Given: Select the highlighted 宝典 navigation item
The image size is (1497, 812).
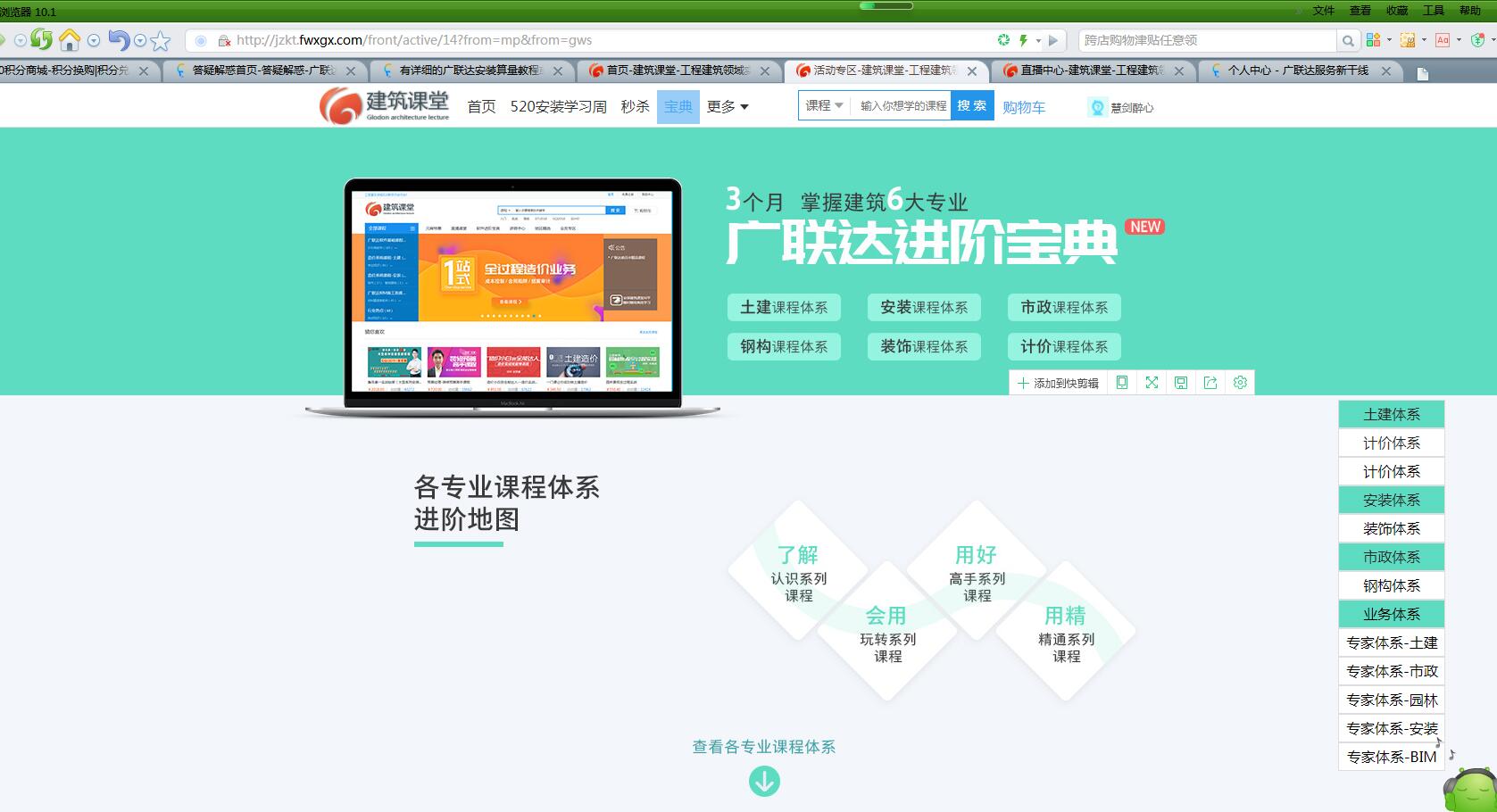Looking at the screenshot, I should coord(678,106).
